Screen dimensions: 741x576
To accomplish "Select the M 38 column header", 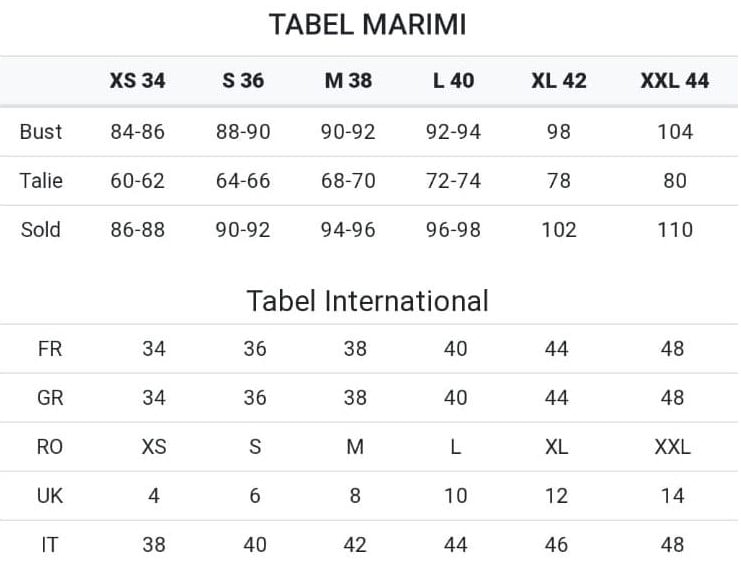I will [348, 81].
